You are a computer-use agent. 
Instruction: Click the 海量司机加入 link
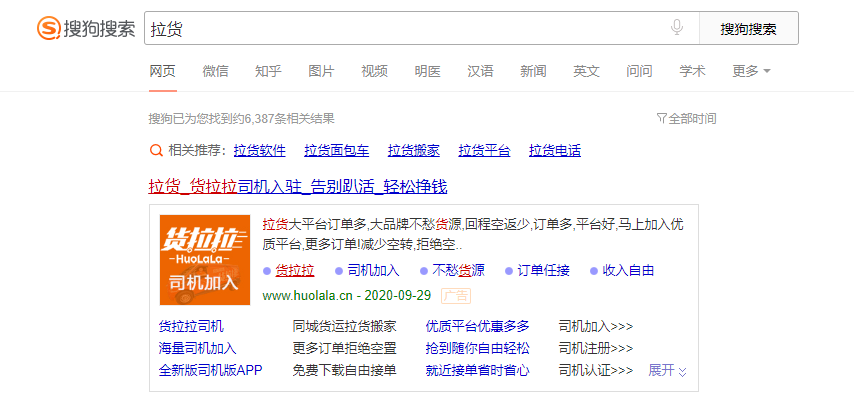pos(198,349)
